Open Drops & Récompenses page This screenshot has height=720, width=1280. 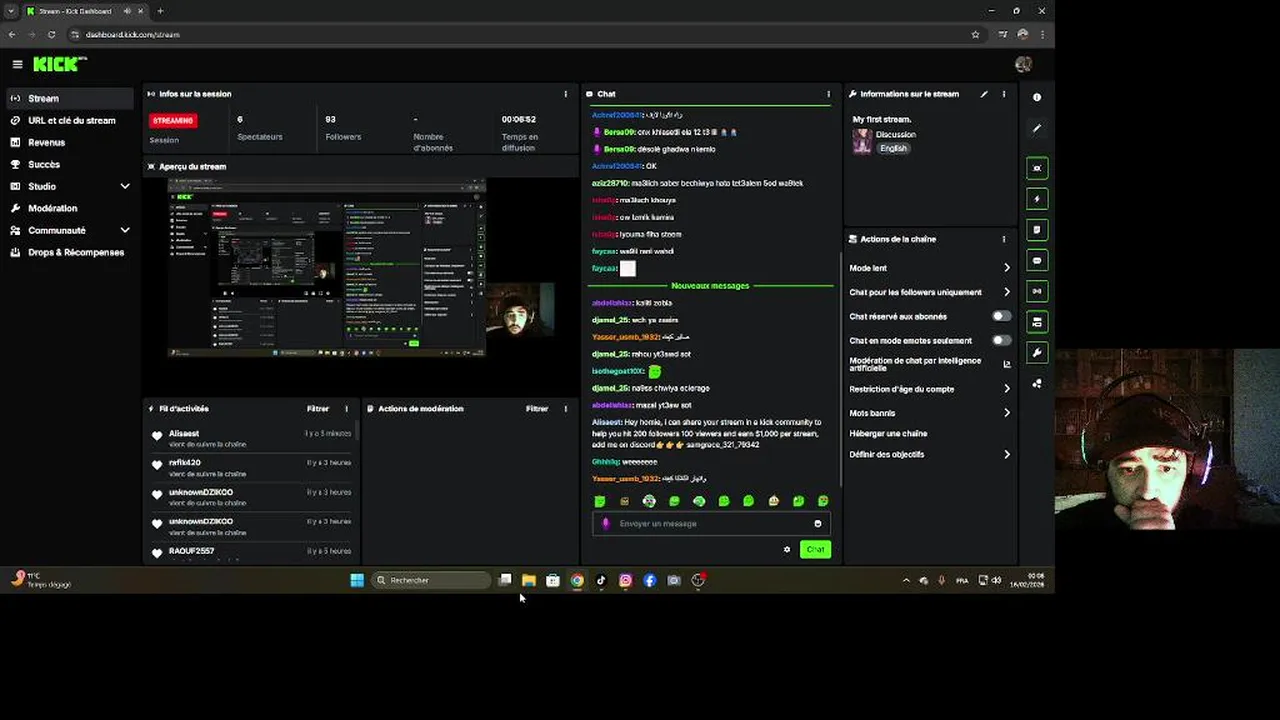click(x=70, y=252)
